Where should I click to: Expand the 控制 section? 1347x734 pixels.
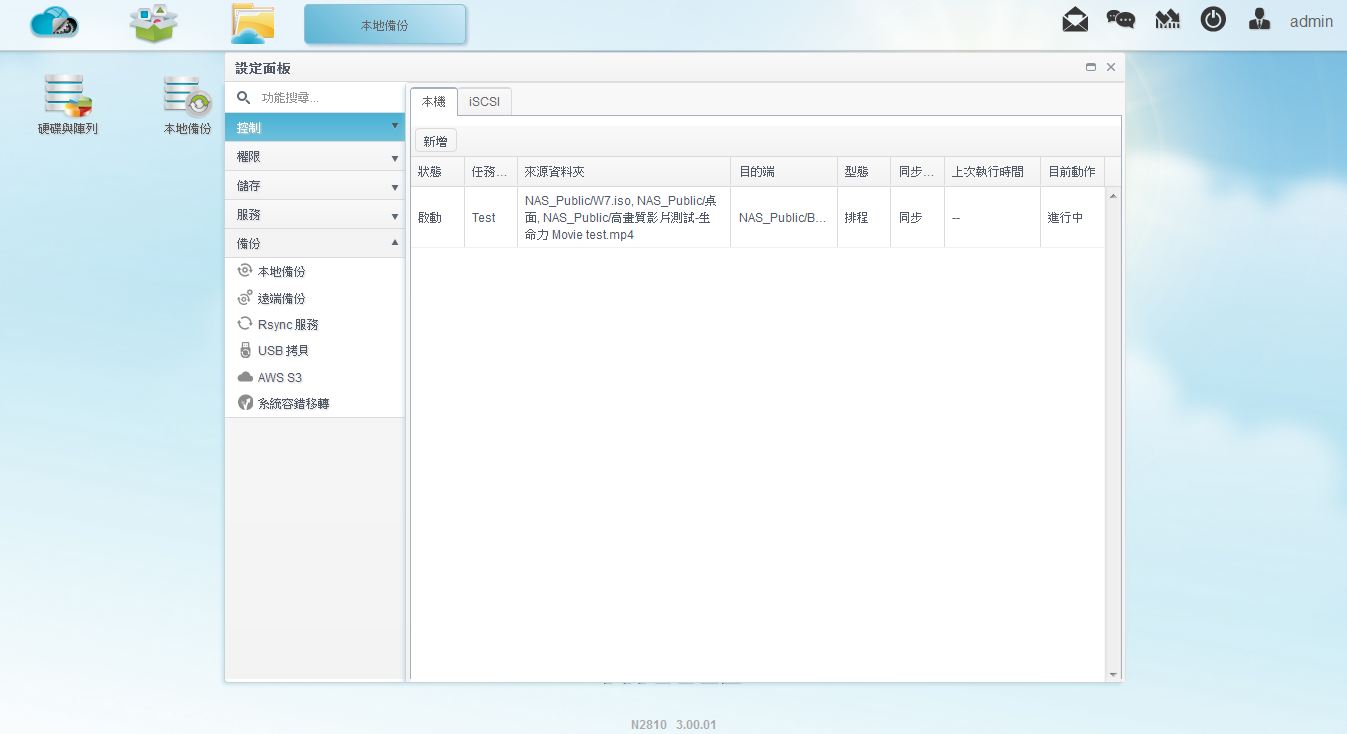tap(315, 127)
